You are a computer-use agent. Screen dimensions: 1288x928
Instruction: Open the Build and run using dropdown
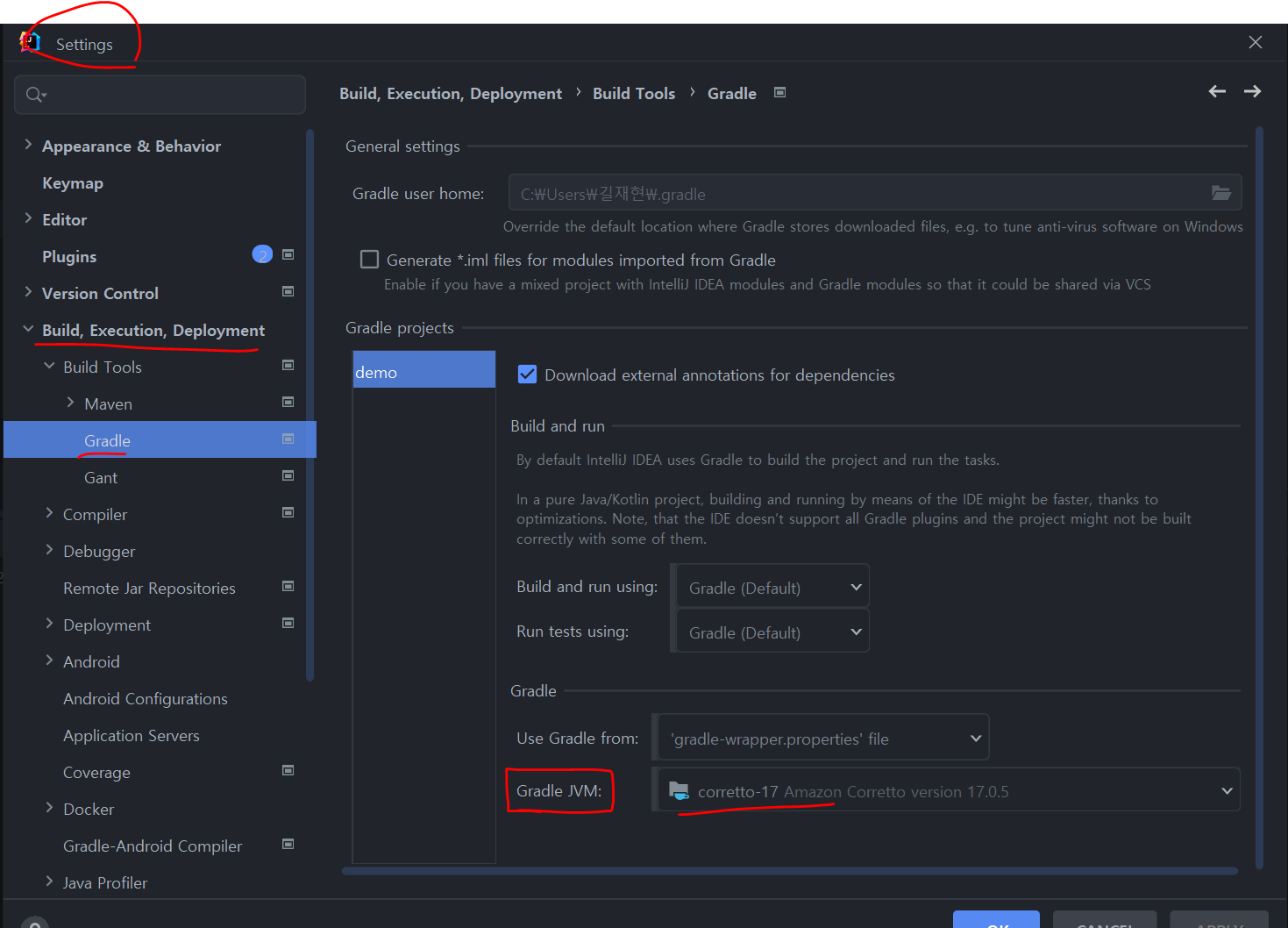tap(772, 587)
